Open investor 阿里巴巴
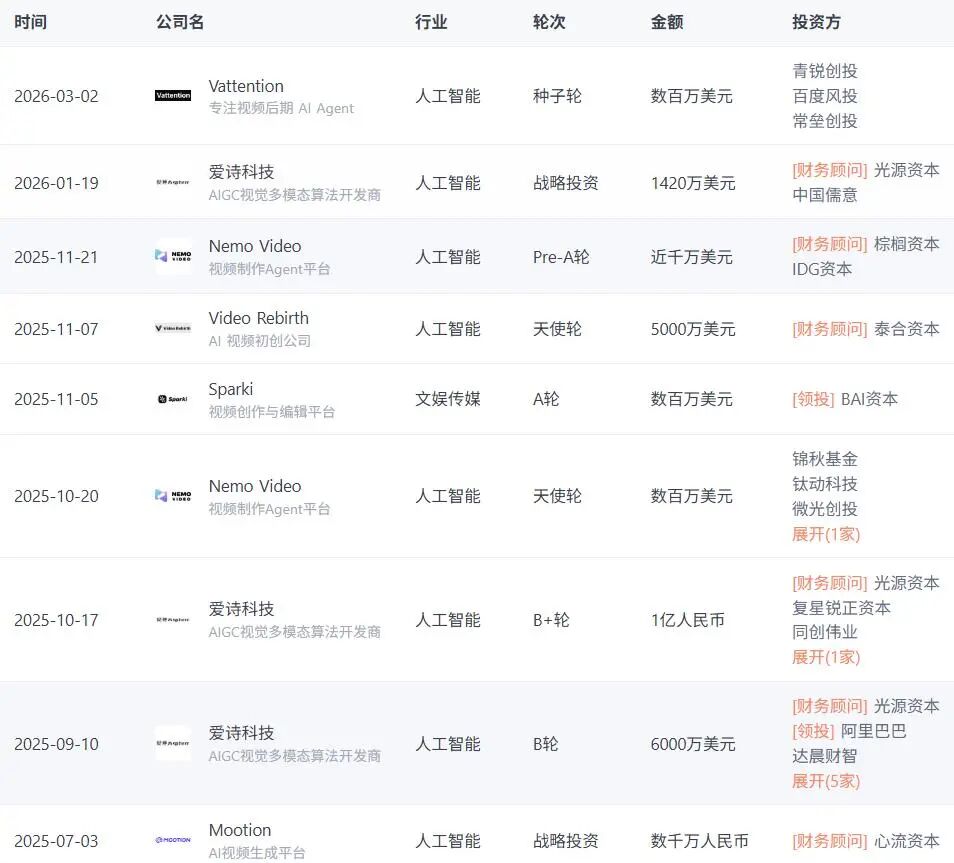The height and width of the screenshot is (863, 954). click(873, 731)
